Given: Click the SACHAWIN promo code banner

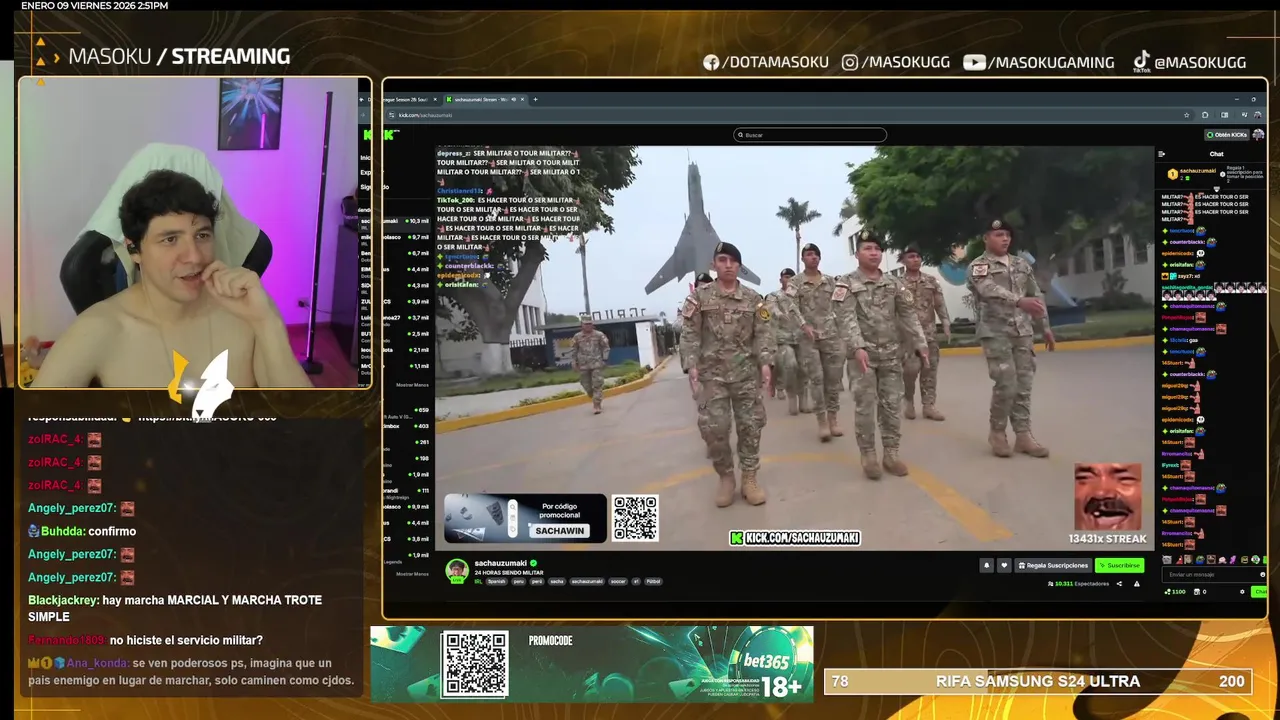Looking at the screenshot, I should 525,518.
